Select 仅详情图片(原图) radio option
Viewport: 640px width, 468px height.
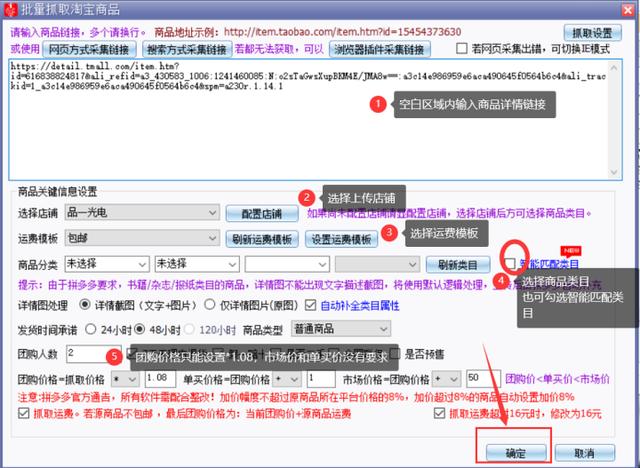tap(209, 304)
